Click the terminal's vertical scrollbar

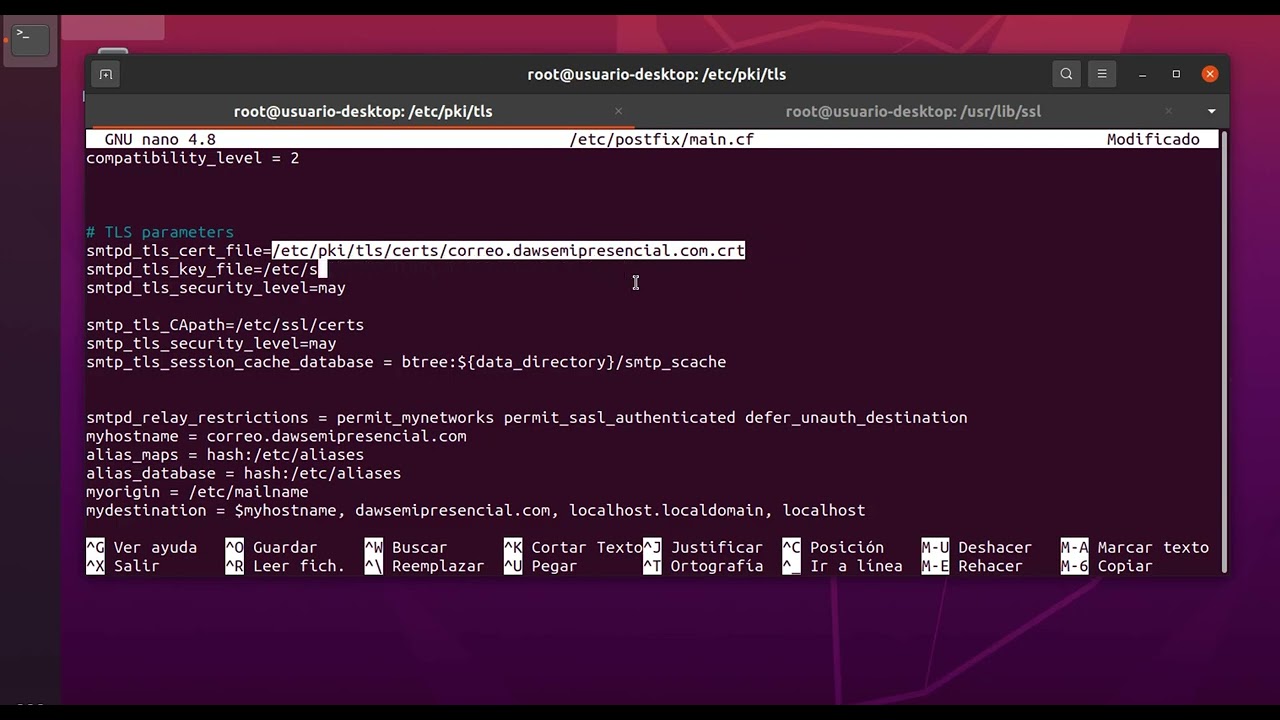1224,350
